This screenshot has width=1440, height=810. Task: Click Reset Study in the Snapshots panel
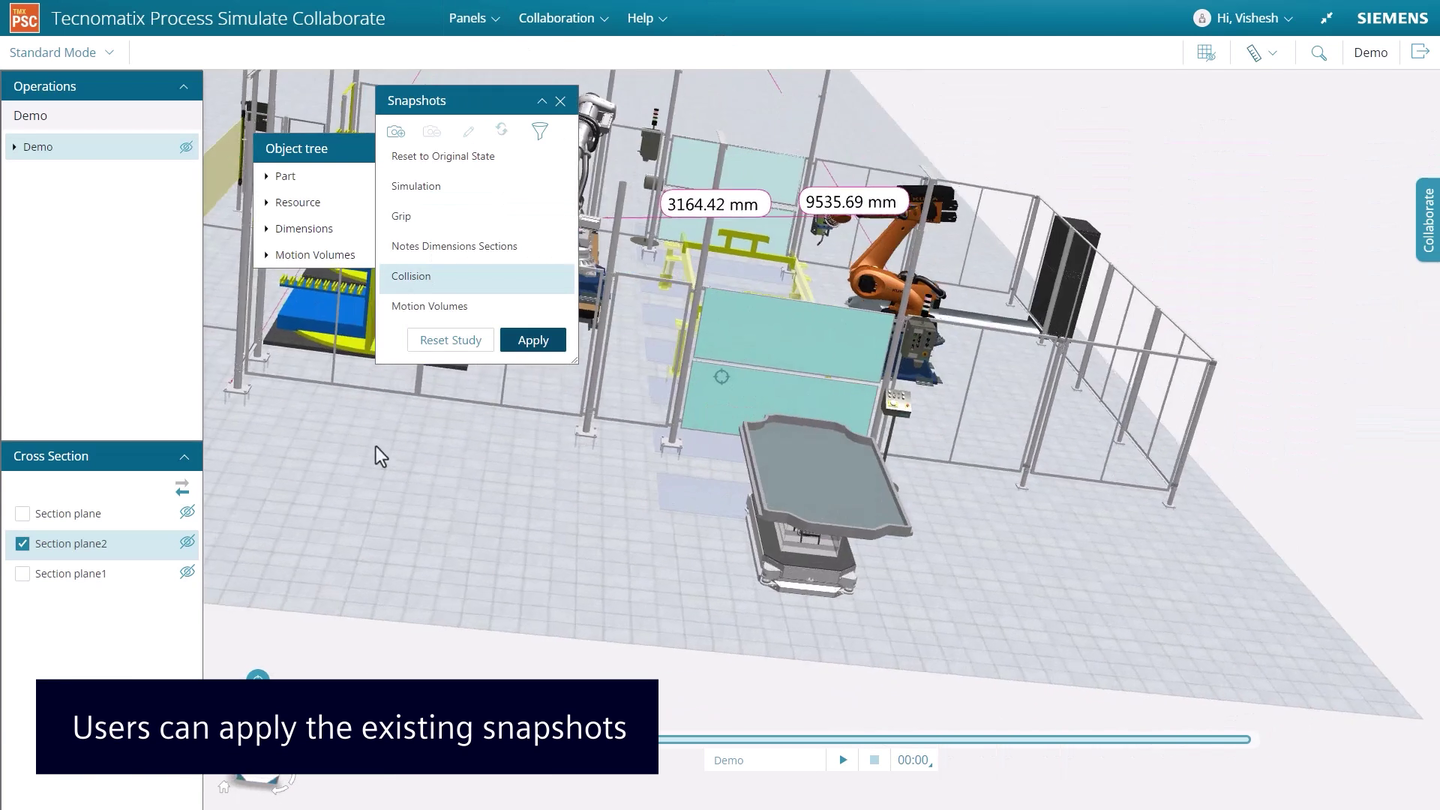pos(450,340)
